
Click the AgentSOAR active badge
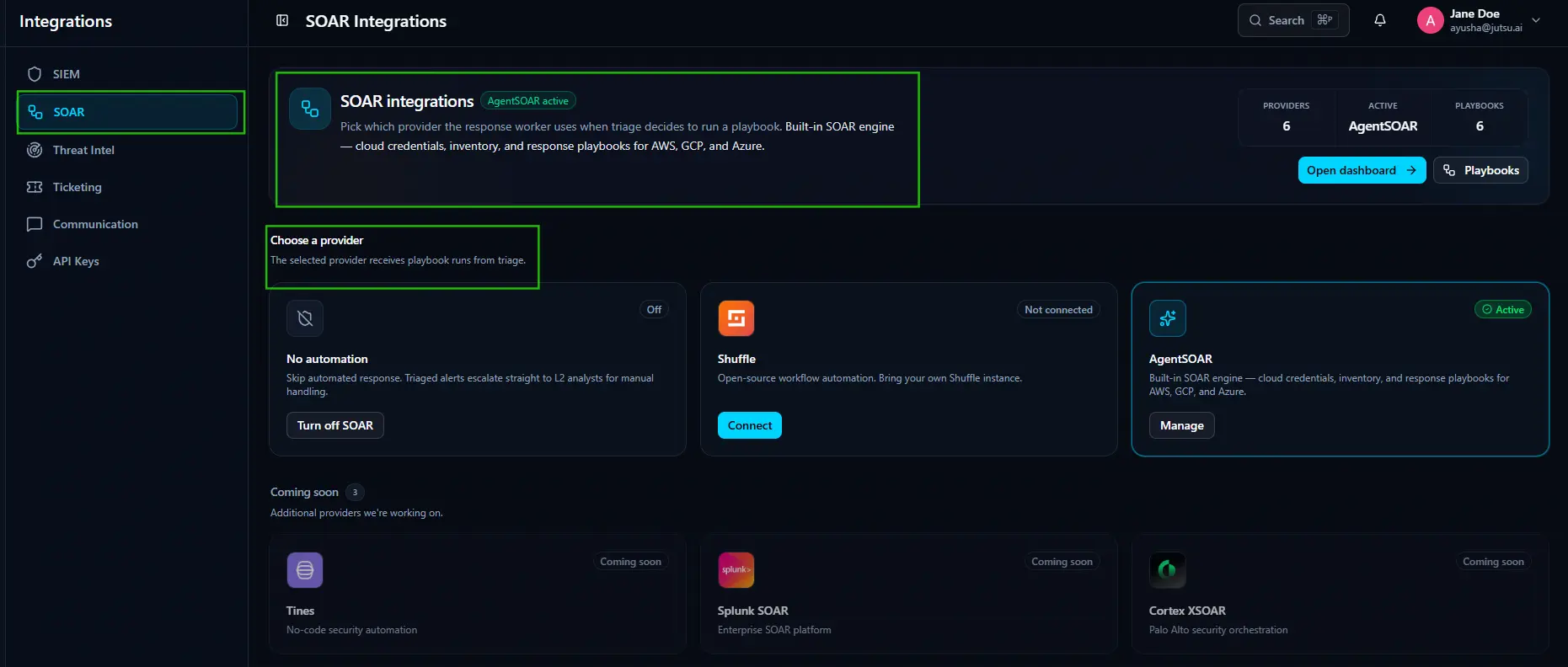(528, 101)
